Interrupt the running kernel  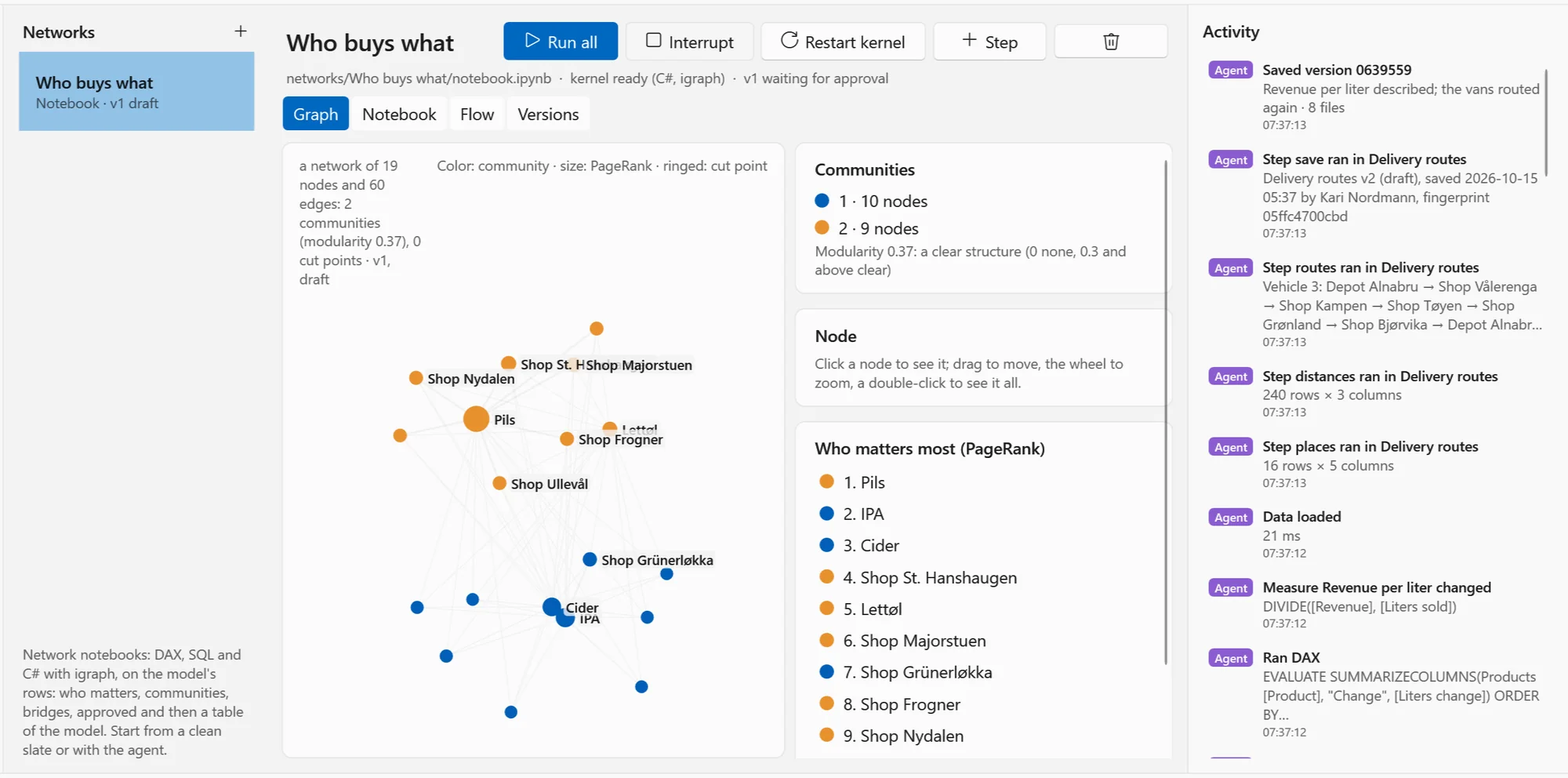(690, 42)
